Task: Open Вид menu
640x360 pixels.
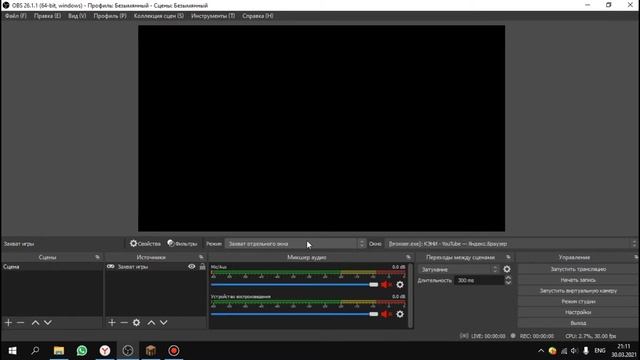Action: (77, 16)
